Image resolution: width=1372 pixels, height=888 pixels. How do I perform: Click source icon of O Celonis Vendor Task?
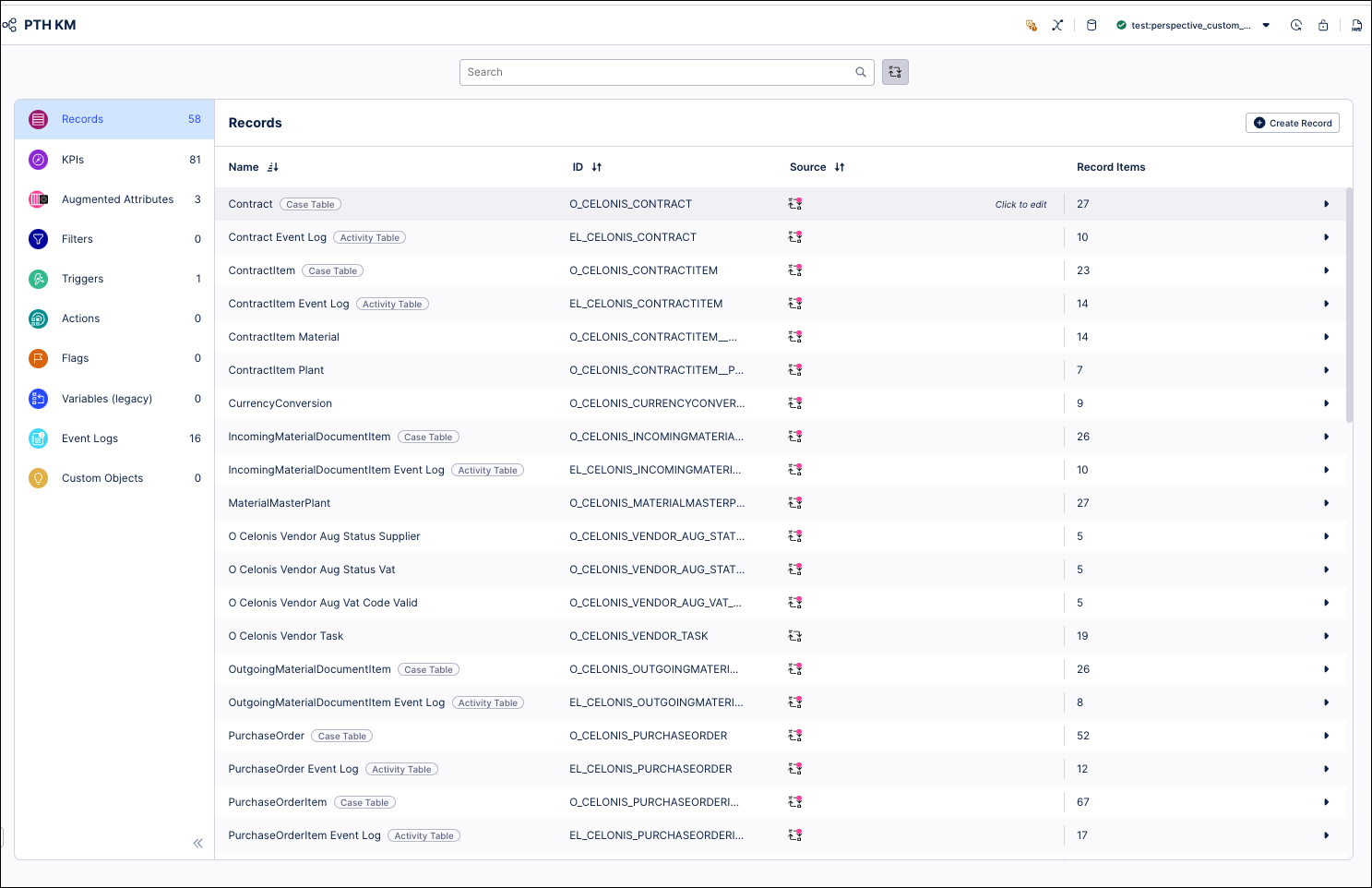(795, 636)
